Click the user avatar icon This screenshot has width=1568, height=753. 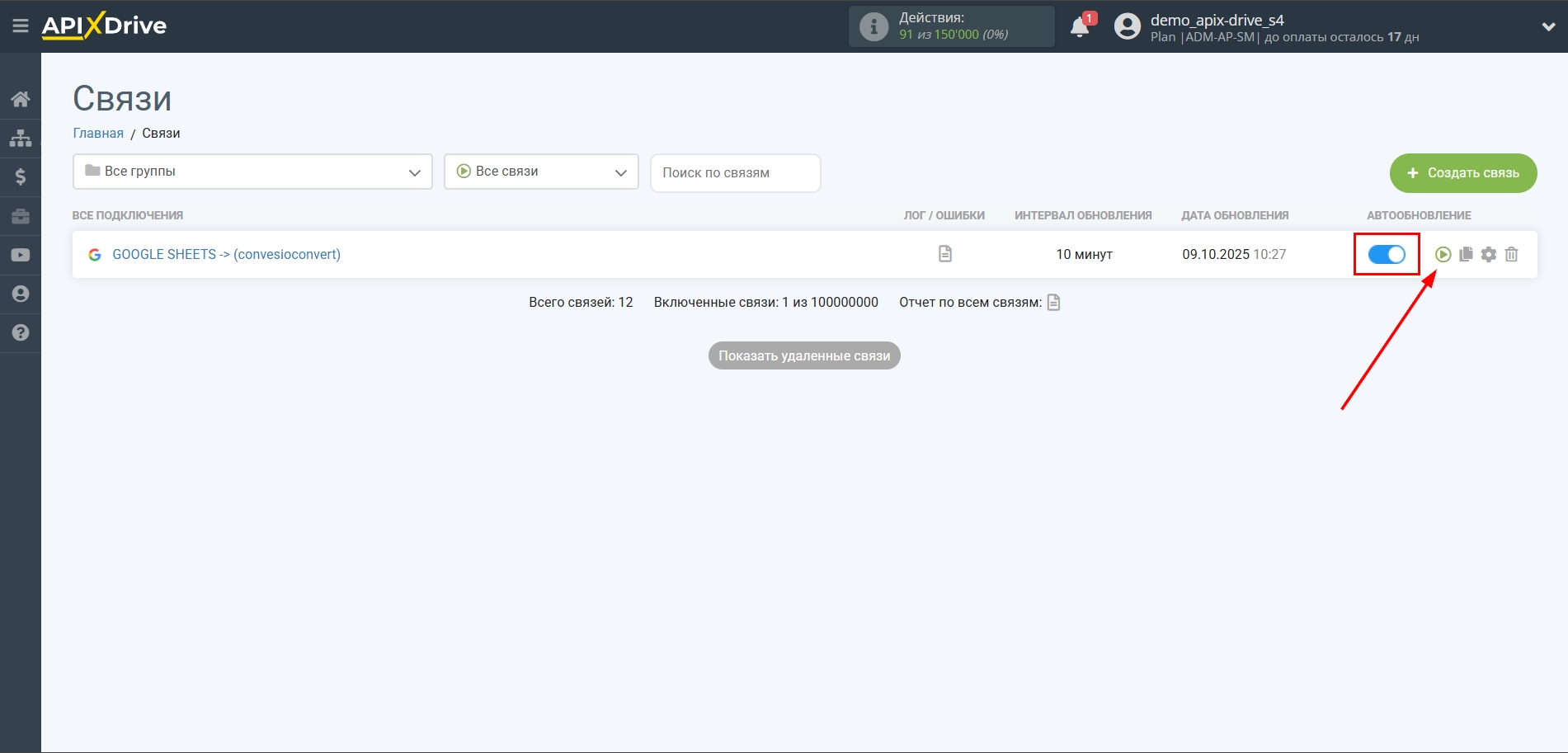point(1128,26)
